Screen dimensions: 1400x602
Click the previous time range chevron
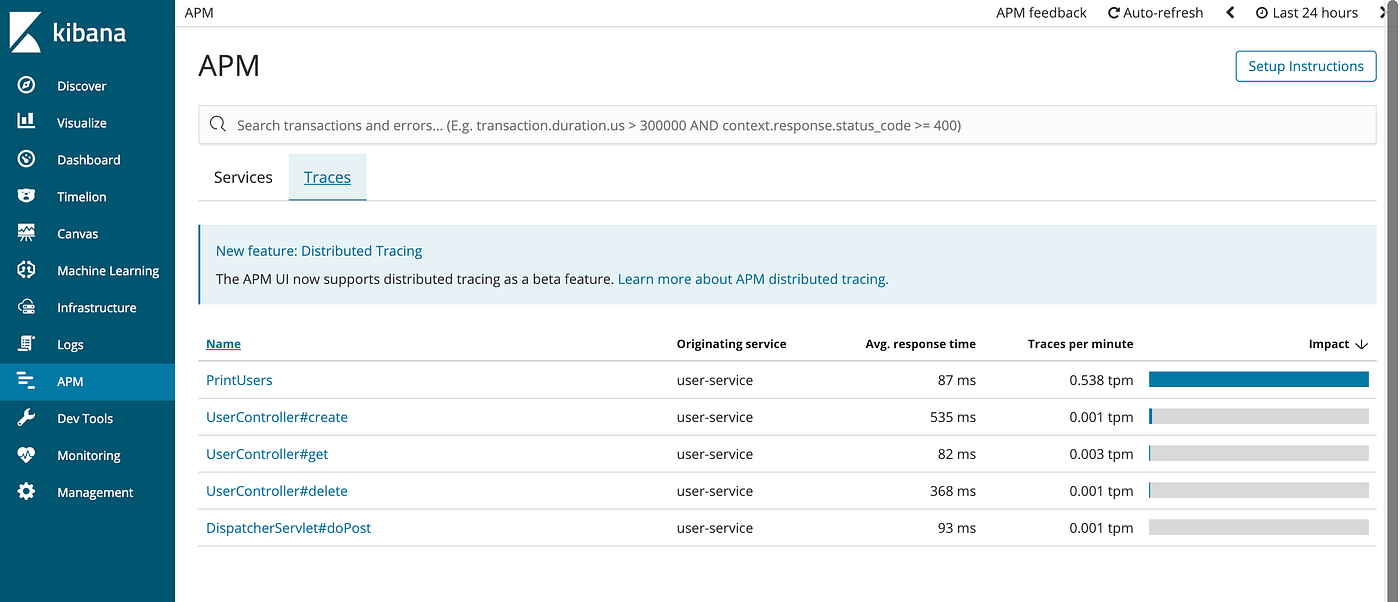point(1230,12)
